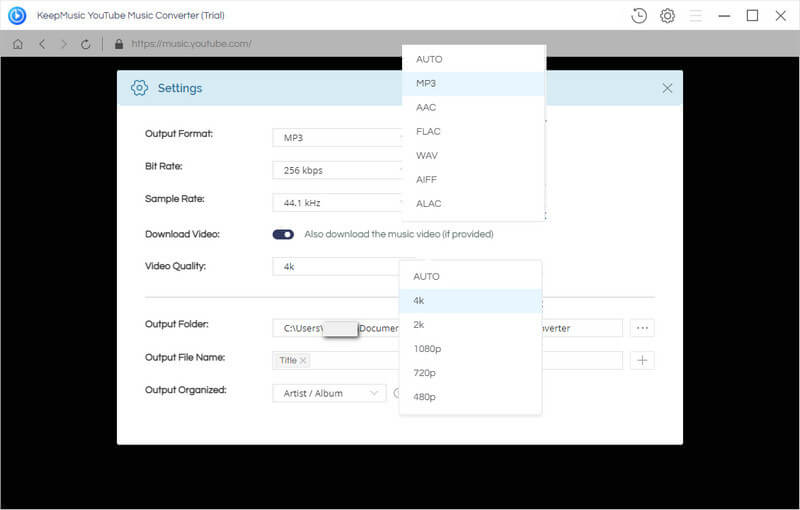This screenshot has height=510, width=800.
Task: Browse output folder with three-dots button
Action: pyautogui.click(x=642, y=328)
